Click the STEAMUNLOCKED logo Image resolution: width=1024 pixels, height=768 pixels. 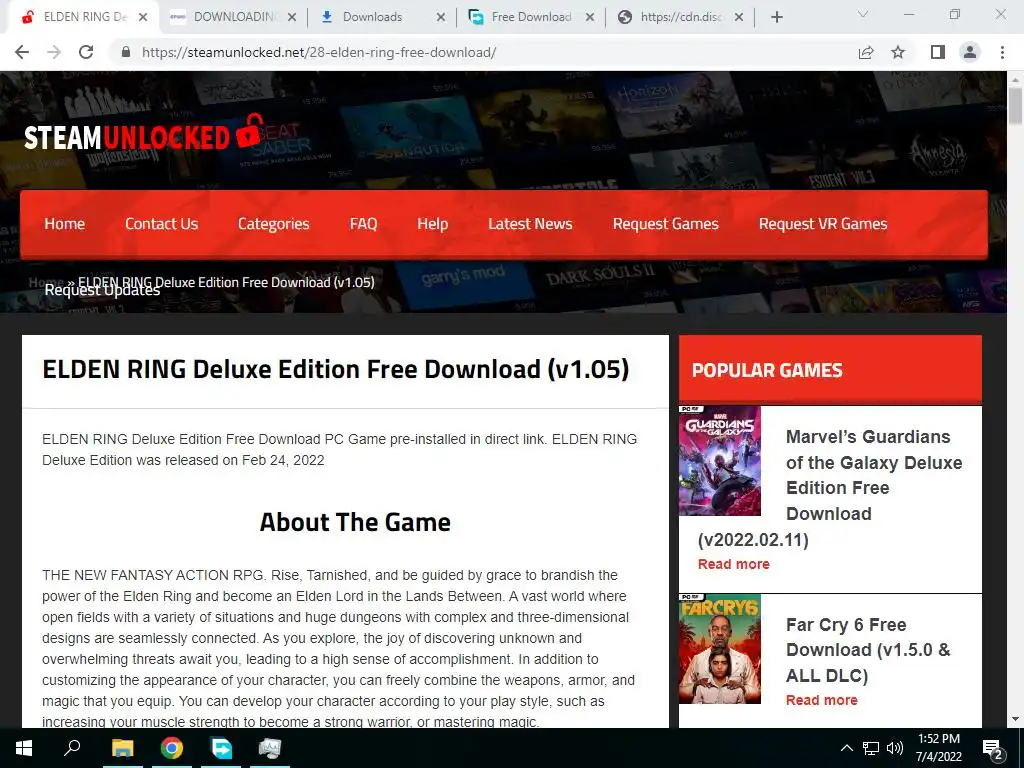pyautogui.click(x=144, y=133)
